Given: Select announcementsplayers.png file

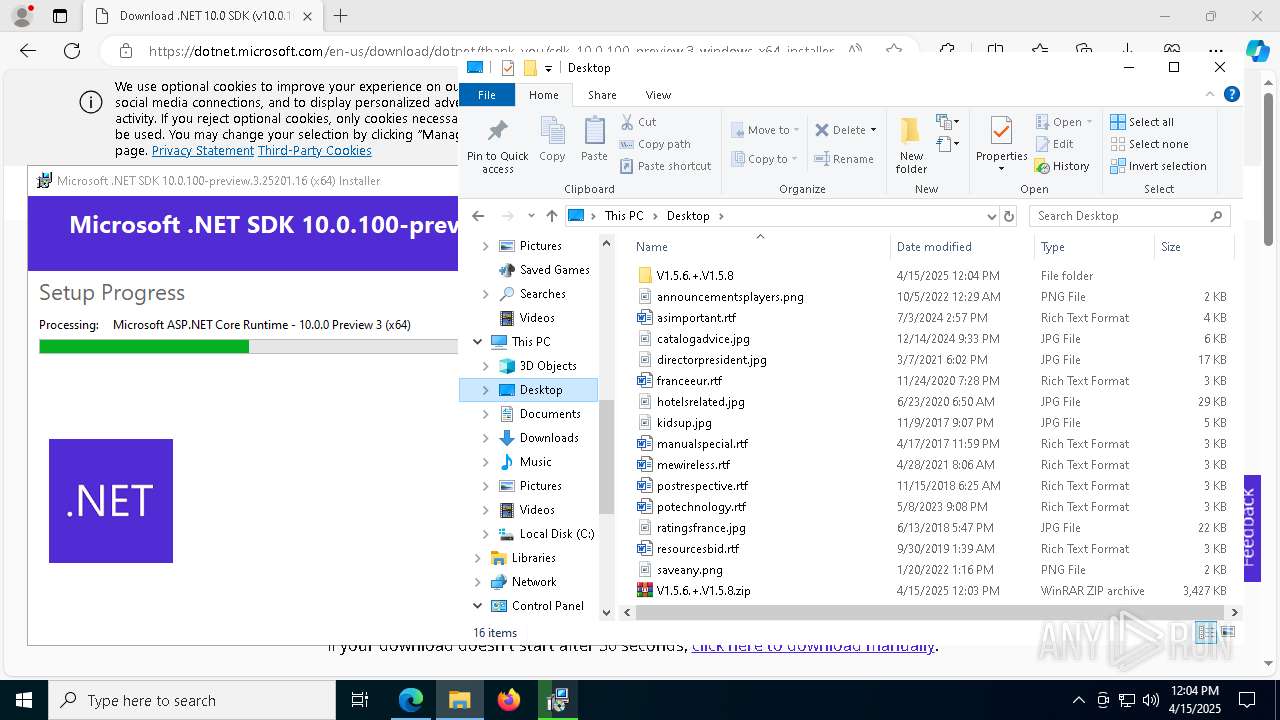Looking at the screenshot, I should pyautogui.click(x=730, y=297).
